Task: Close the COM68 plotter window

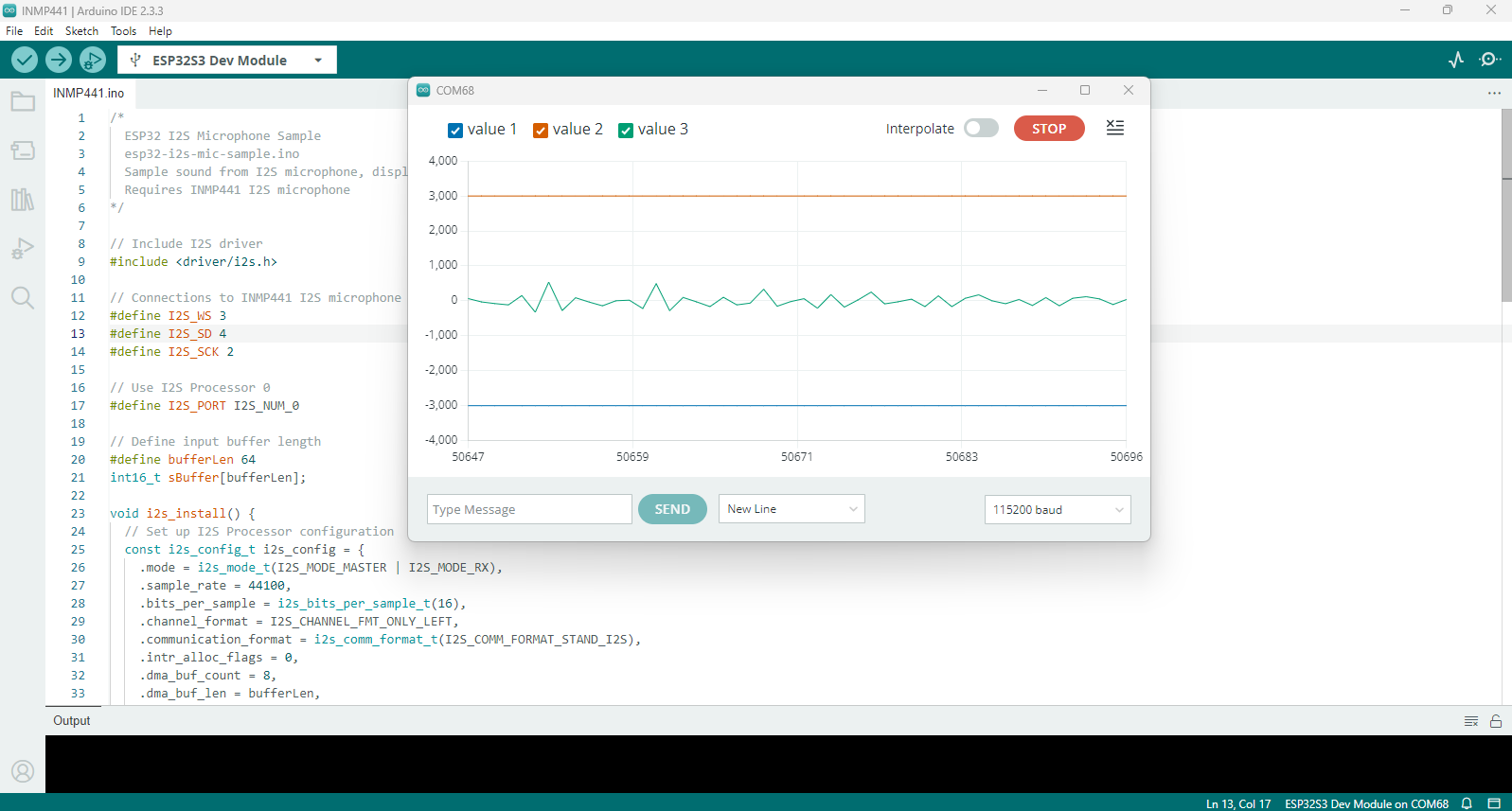Action: point(1129,90)
